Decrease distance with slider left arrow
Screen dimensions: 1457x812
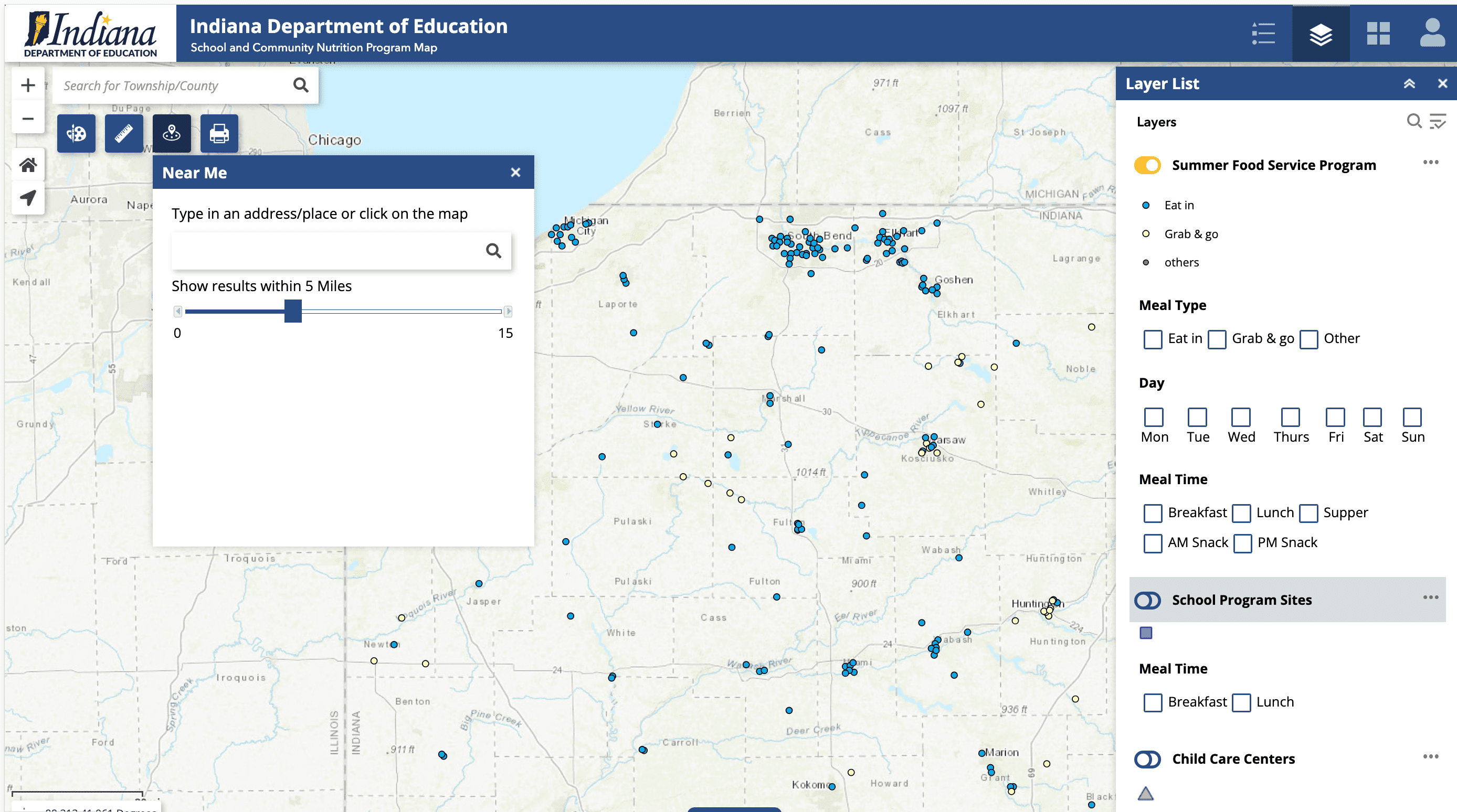(x=177, y=311)
